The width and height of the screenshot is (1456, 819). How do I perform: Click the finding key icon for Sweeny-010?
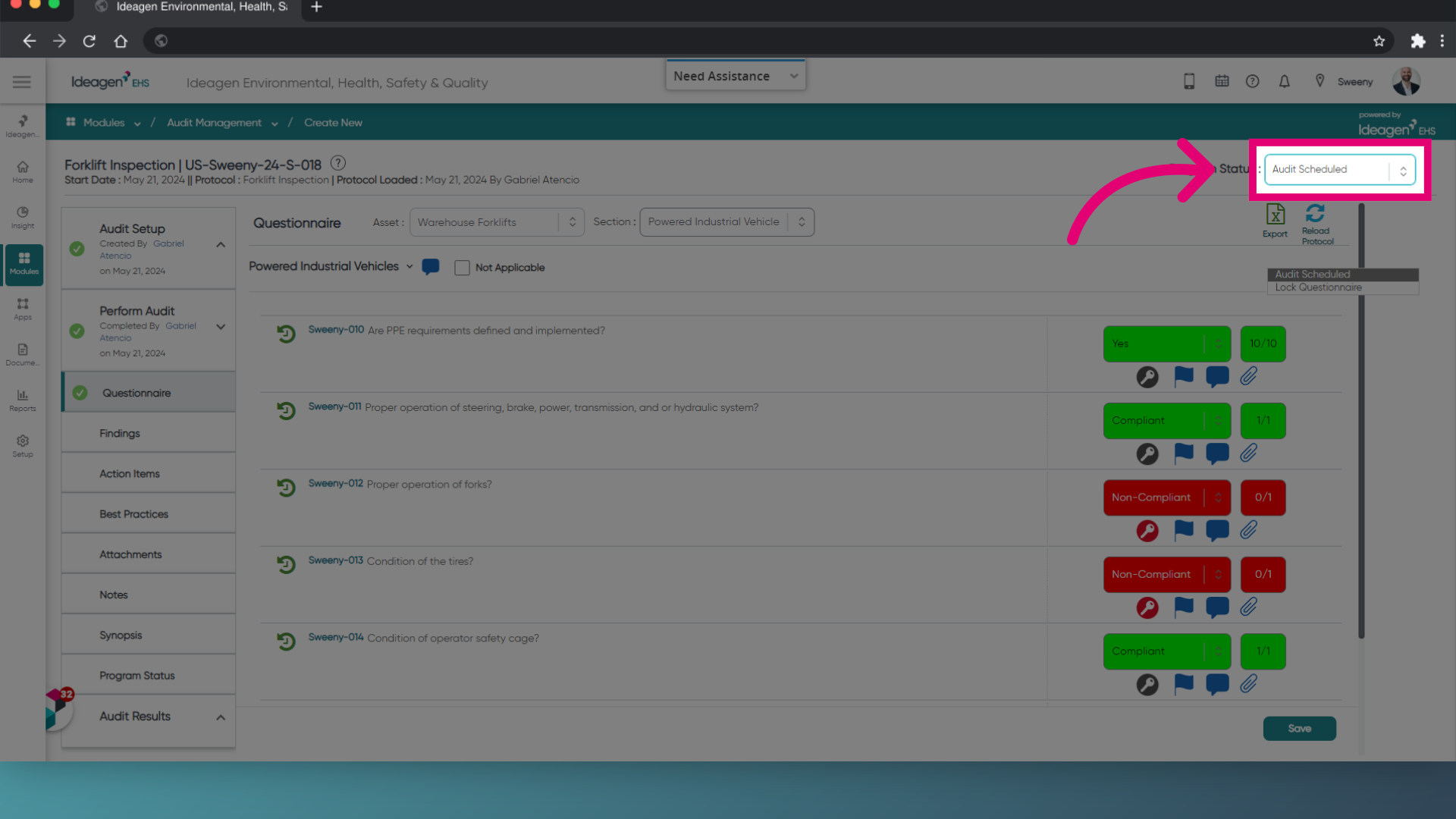[1147, 377]
